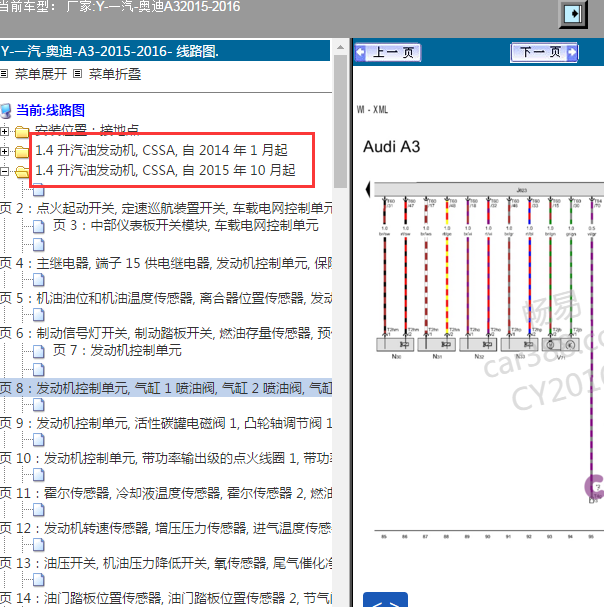The height and width of the screenshot is (607, 604).
Task: Click the N31 injector component in diagram
Action: [436, 344]
